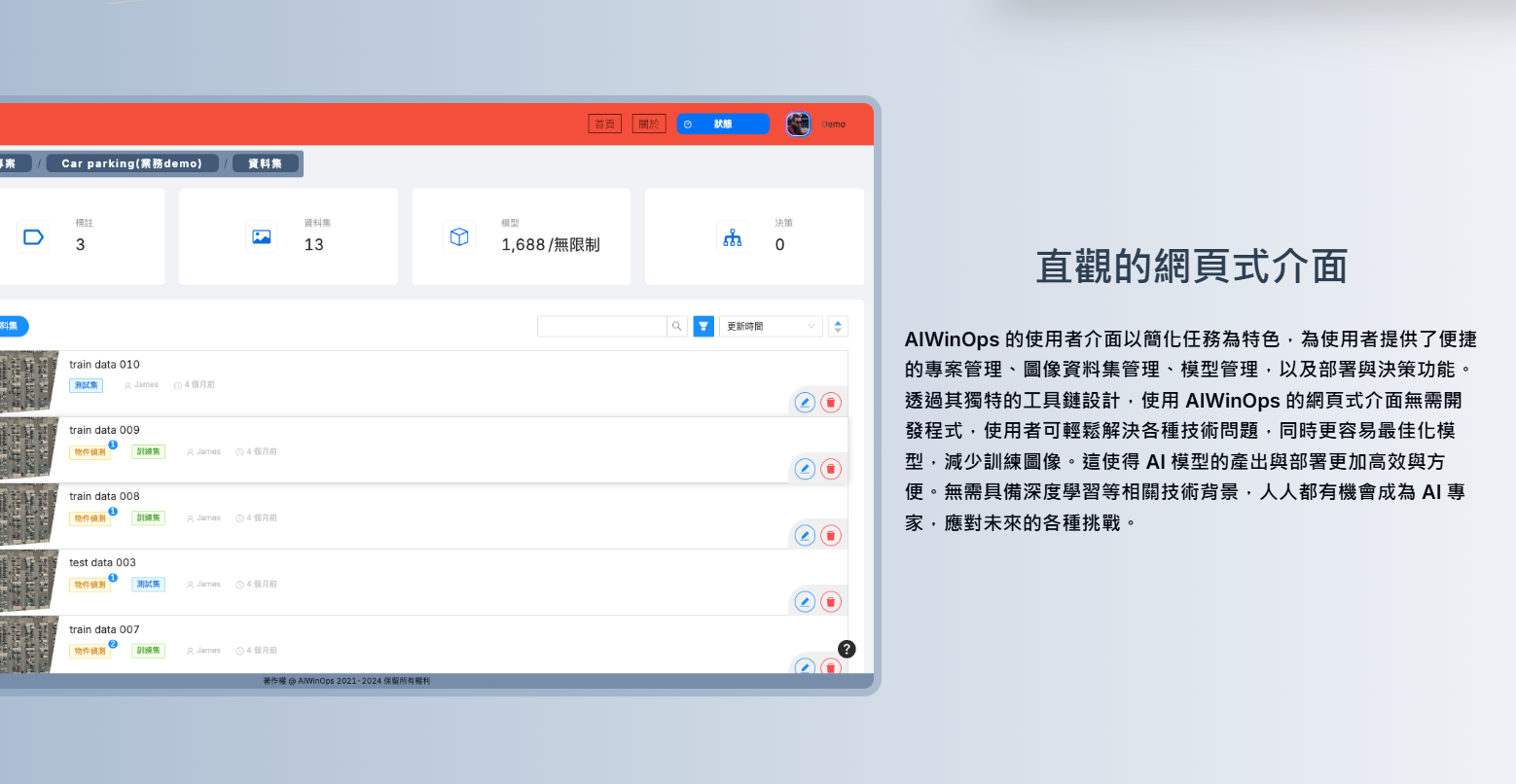Click the 資料集 breadcrumb
The height and width of the screenshot is (784, 1516).
point(266,163)
